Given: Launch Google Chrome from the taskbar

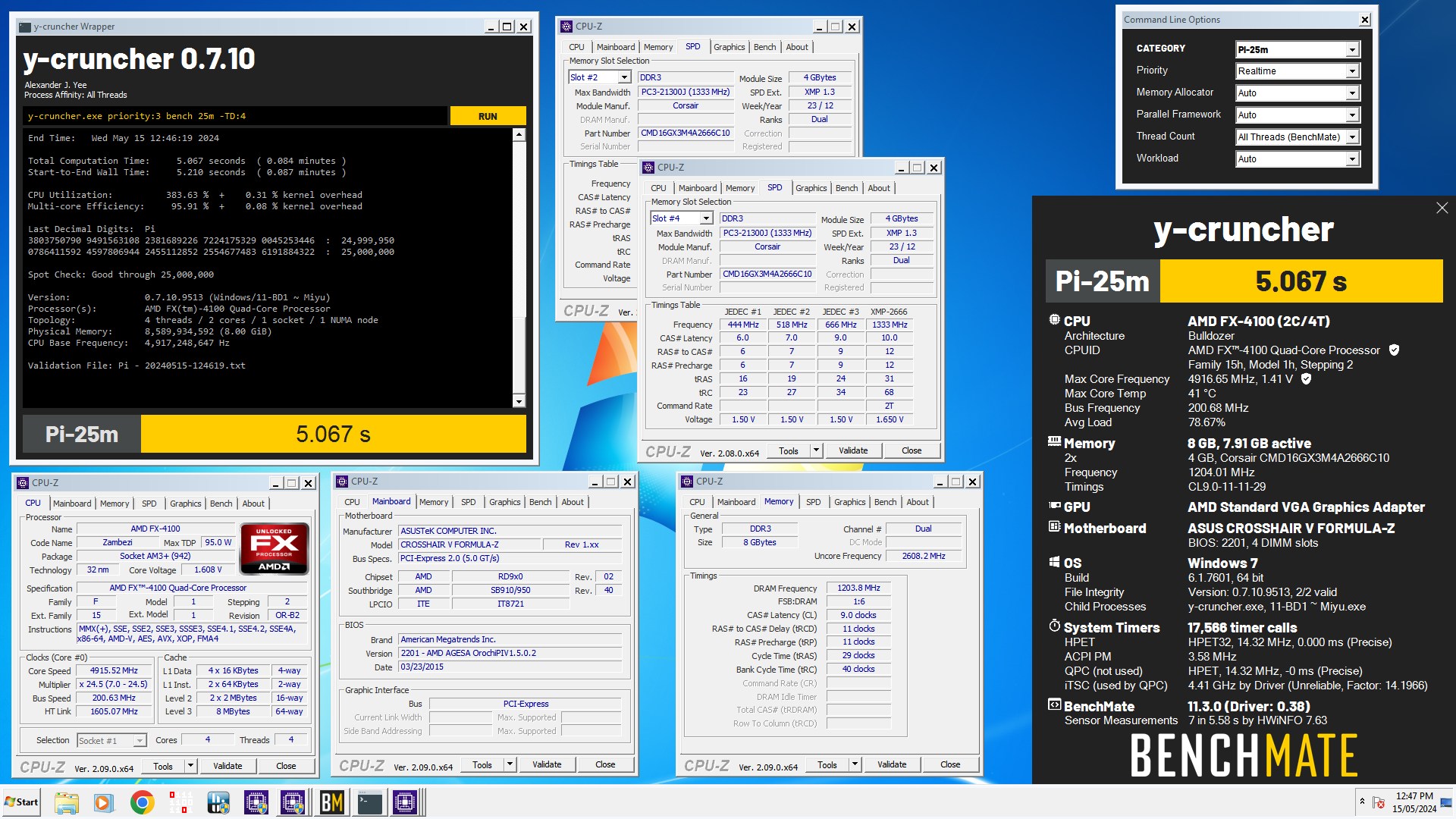Looking at the screenshot, I should pyautogui.click(x=142, y=802).
